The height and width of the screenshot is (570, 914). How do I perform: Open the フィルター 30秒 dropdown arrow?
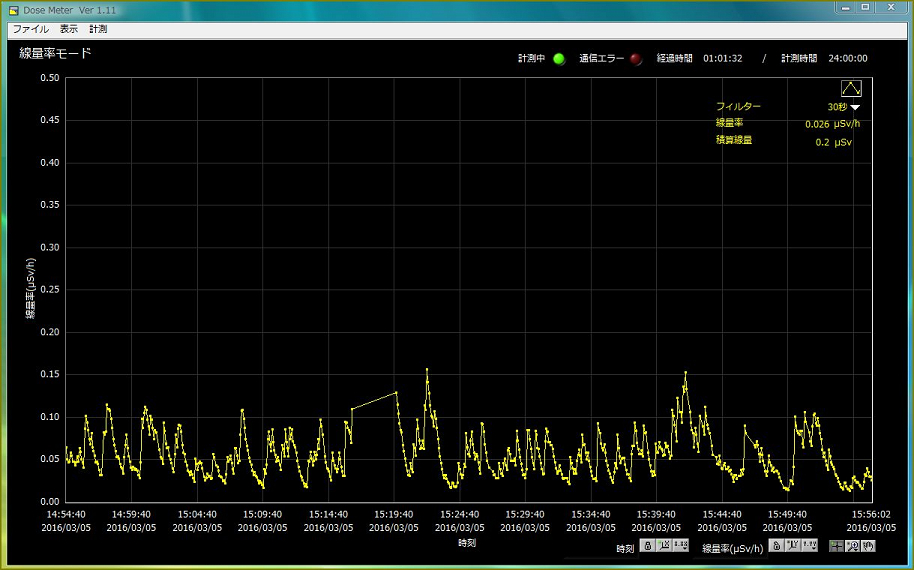pyautogui.click(x=855, y=107)
